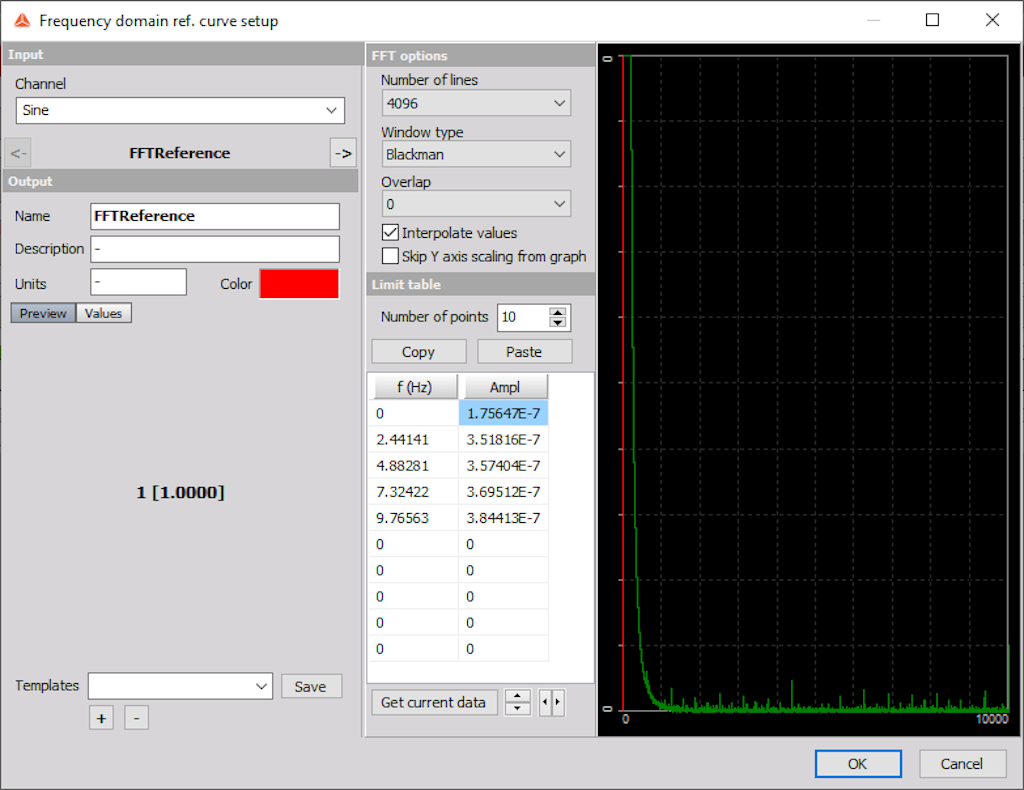Click the Description input field

215,249
